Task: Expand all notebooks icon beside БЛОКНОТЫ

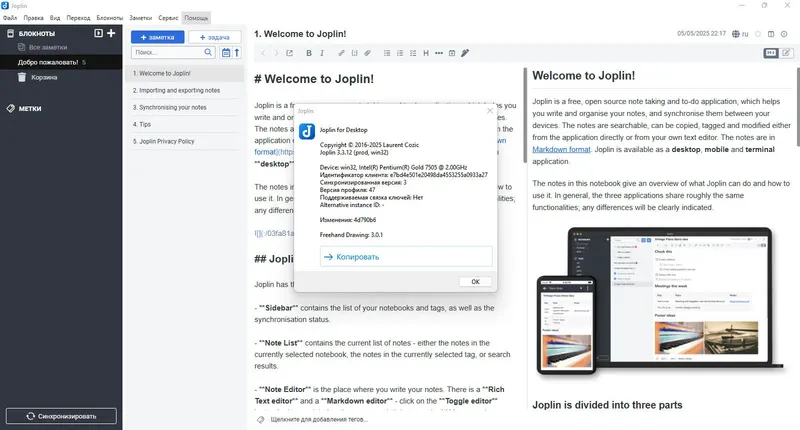Action: (98, 33)
